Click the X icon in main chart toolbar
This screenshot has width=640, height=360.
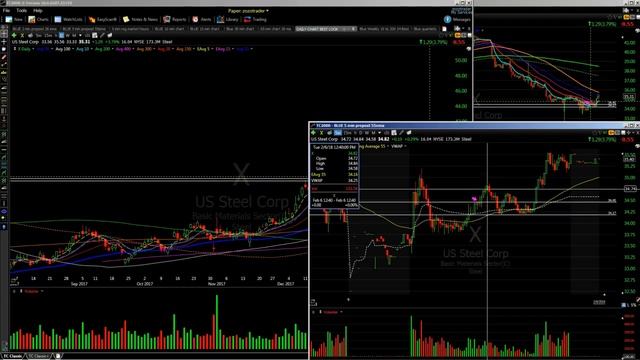22,36
